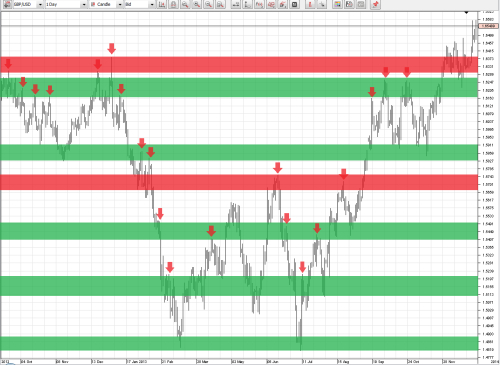This screenshot has height=365, width=500.
Task: Click the third magnifier zoom icon
Action: tap(208, 4)
